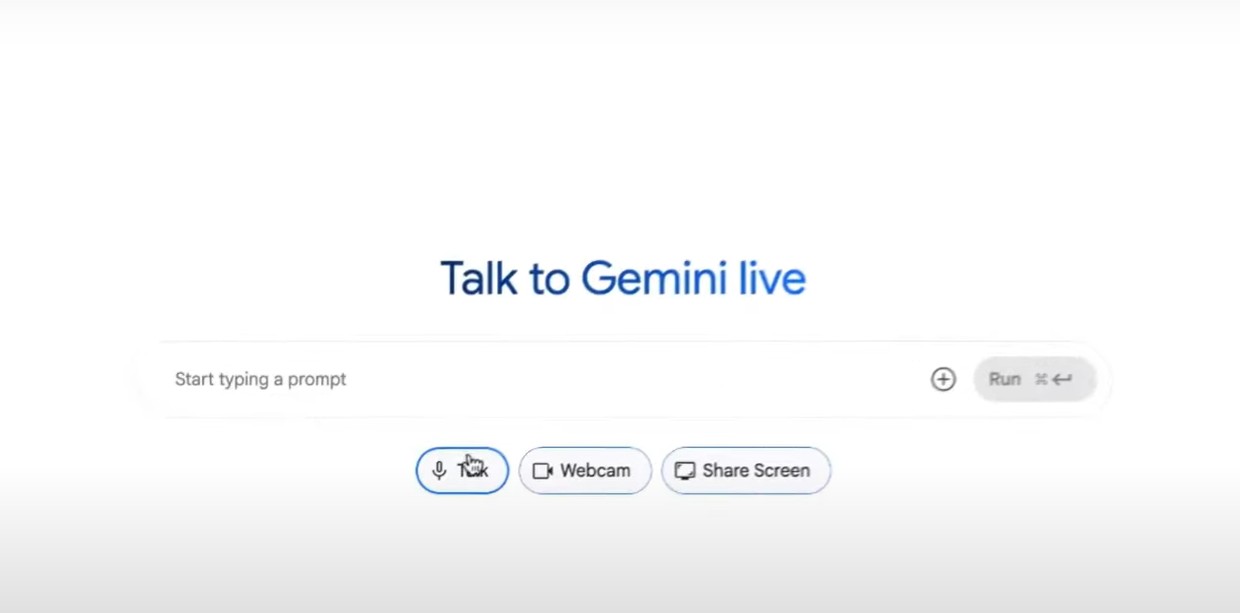Click the placeholder text Start typing a prompt

coord(261,380)
